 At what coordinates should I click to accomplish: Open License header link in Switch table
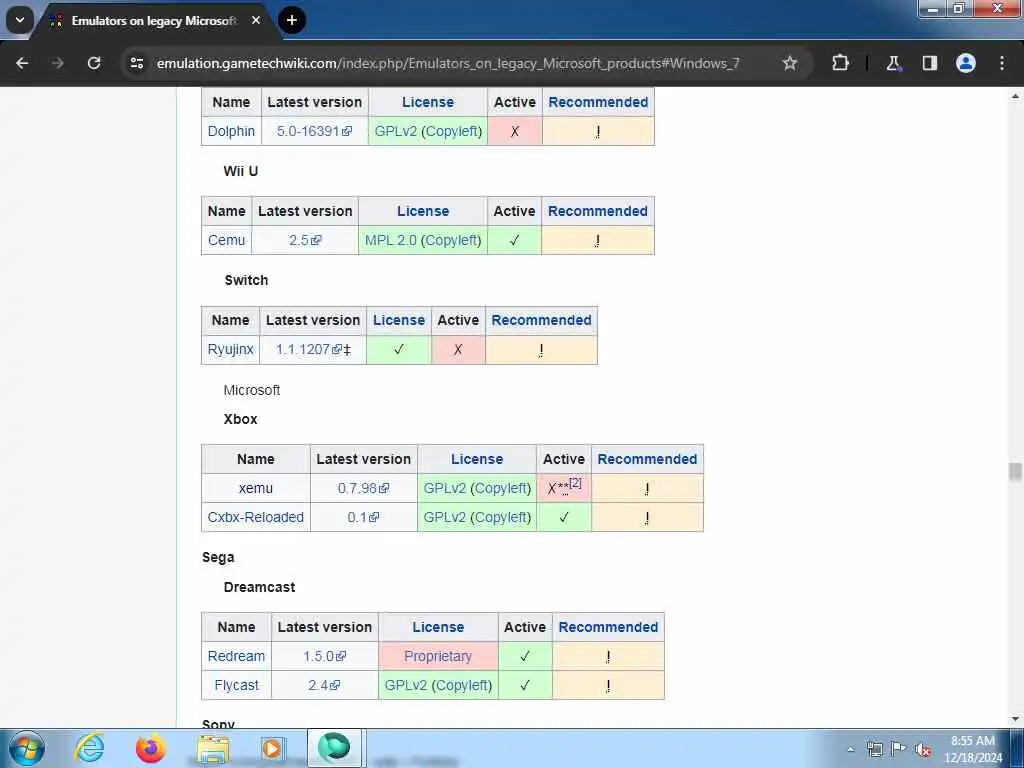pos(399,321)
